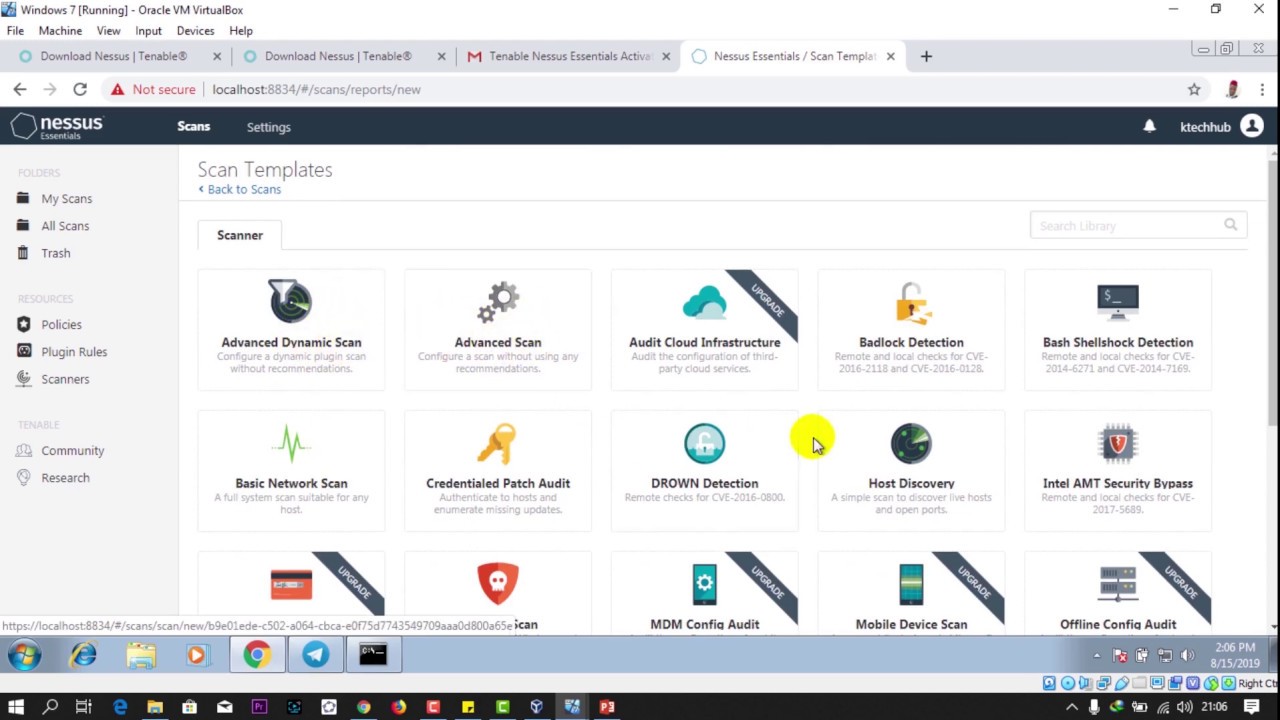Select the MDM Config Audit phone icon
The height and width of the screenshot is (720, 1280).
click(704, 584)
